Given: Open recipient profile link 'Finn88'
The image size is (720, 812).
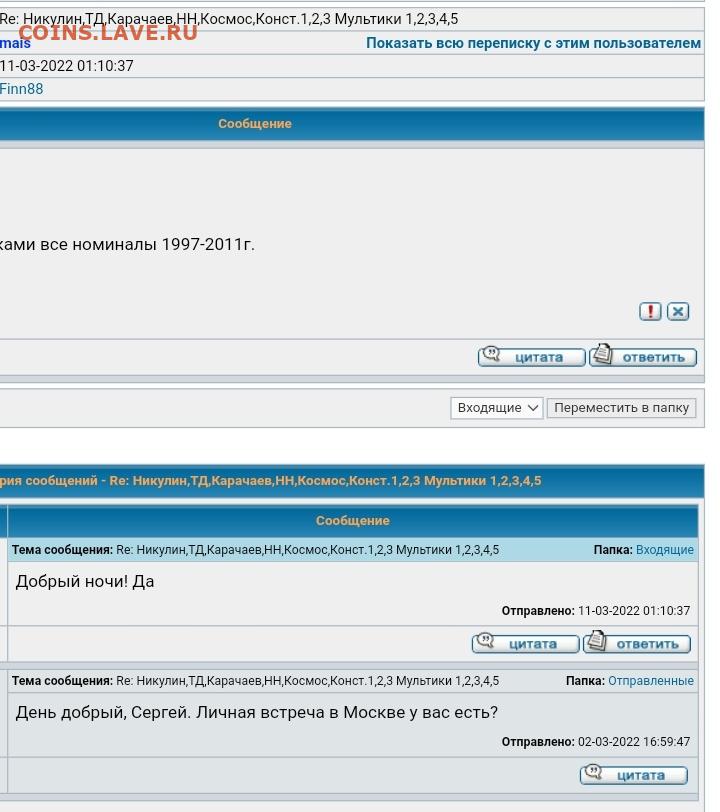Looking at the screenshot, I should click(x=21, y=89).
